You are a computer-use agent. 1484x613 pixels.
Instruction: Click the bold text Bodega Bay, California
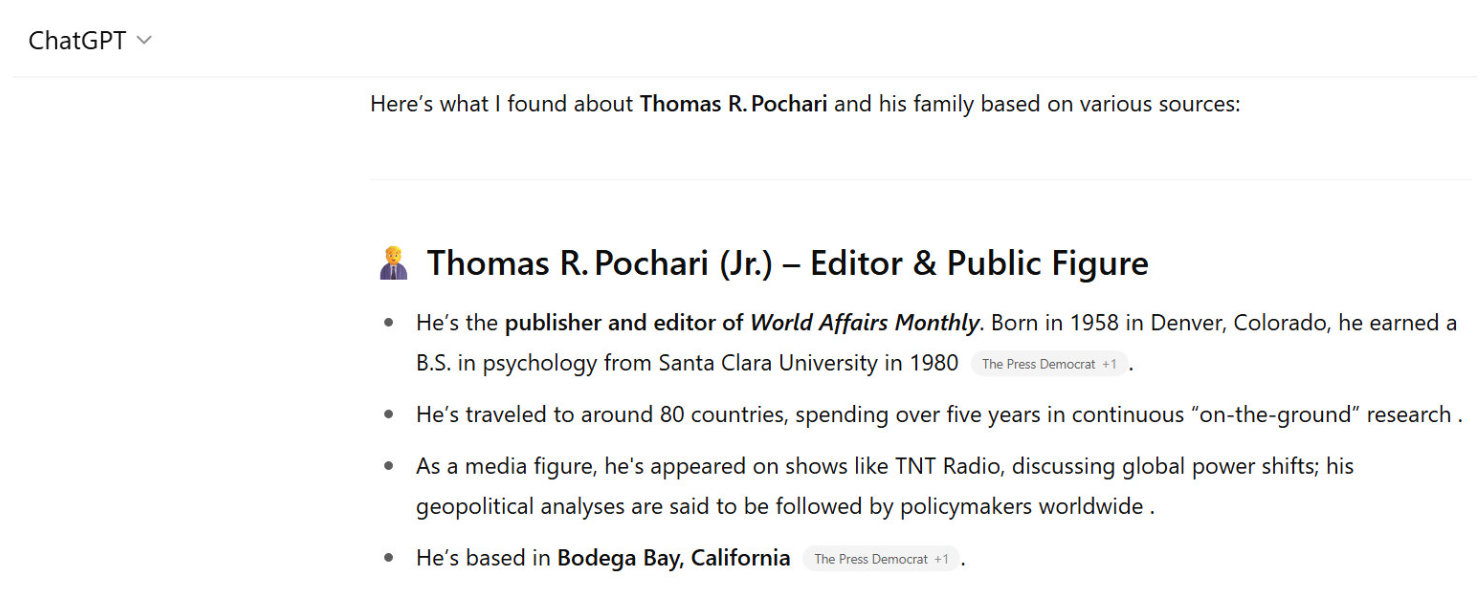(x=673, y=558)
